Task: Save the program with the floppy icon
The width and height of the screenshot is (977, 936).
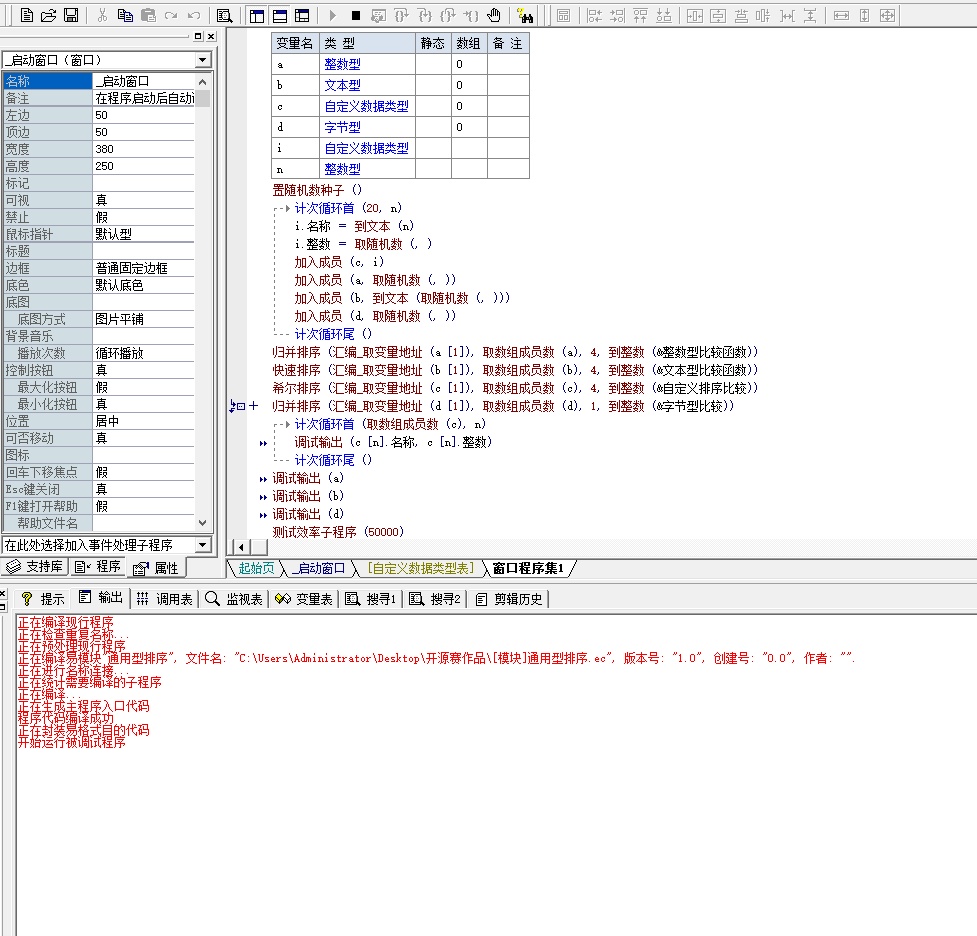Action: (72, 15)
